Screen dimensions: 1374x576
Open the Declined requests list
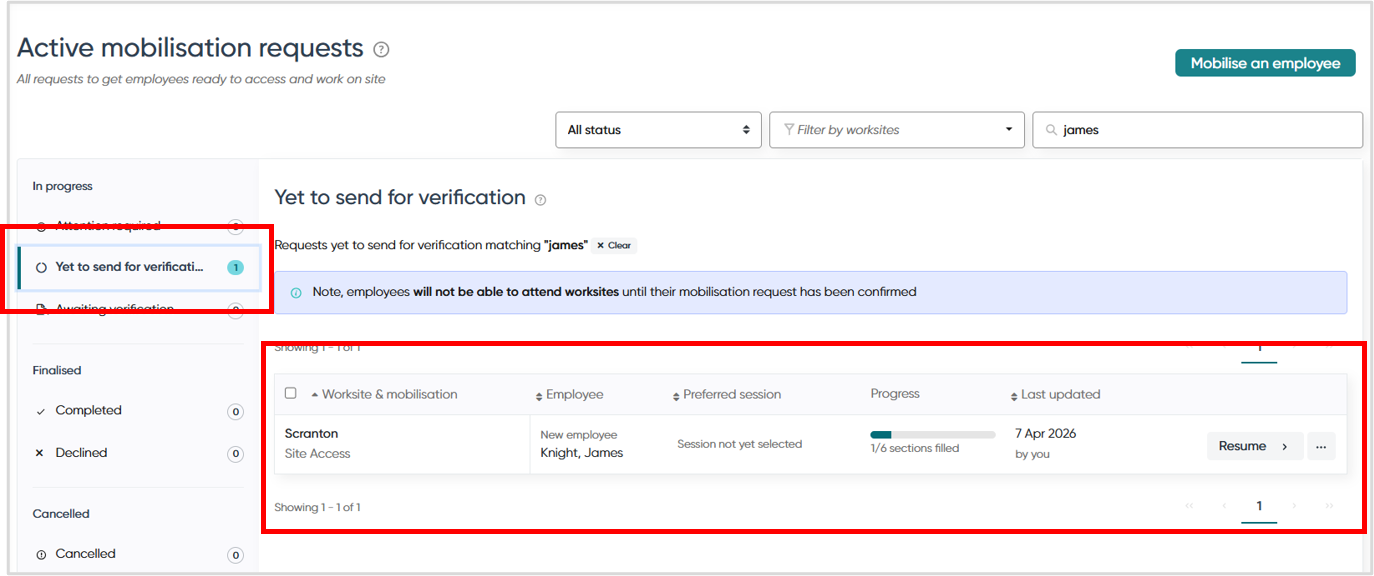click(139, 453)
